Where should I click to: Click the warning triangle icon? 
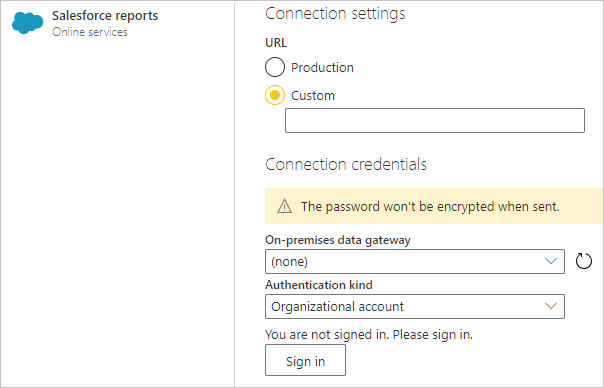tap(284, 206)
